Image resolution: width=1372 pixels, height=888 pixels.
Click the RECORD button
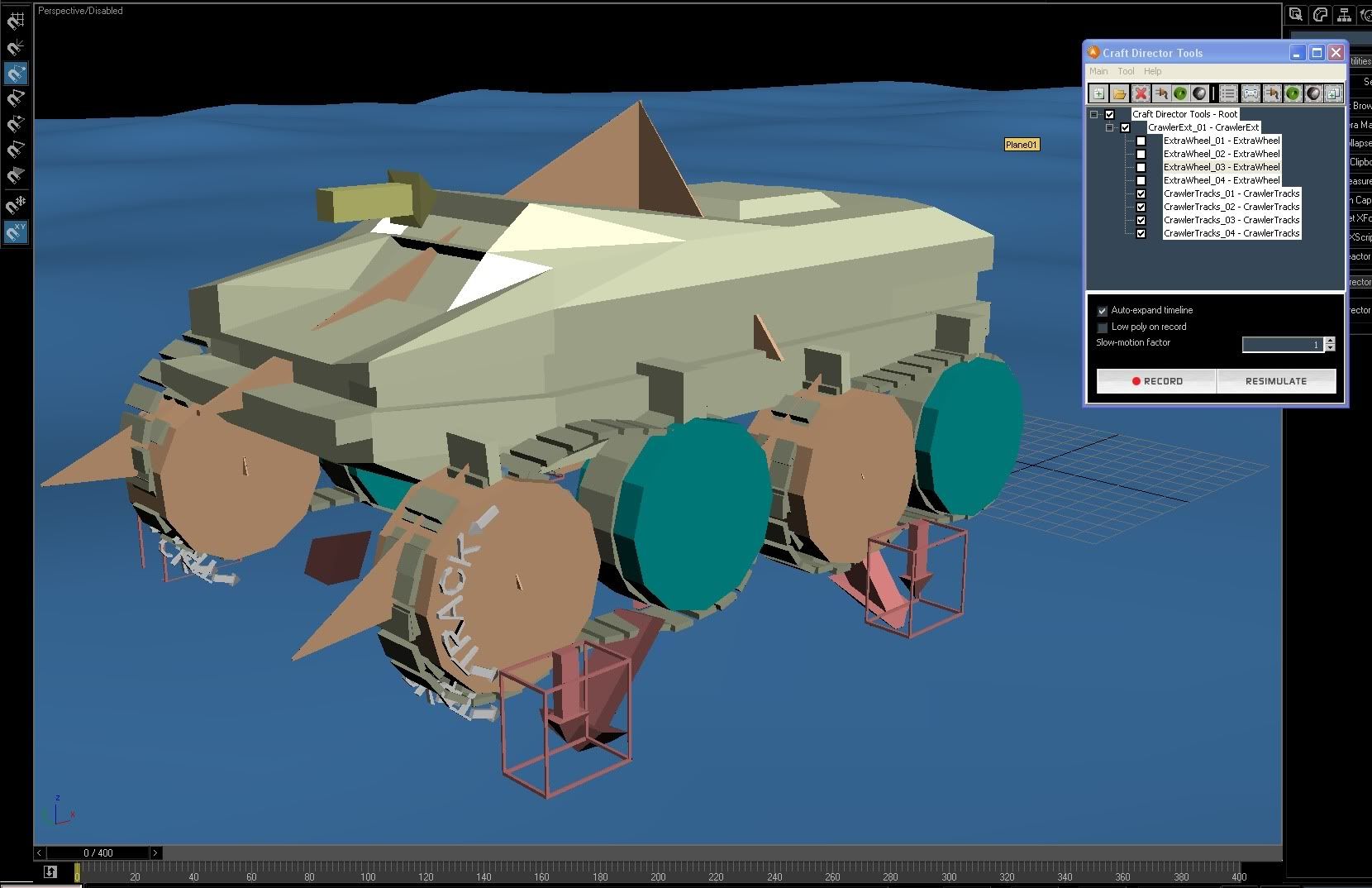coord(1156,381)
